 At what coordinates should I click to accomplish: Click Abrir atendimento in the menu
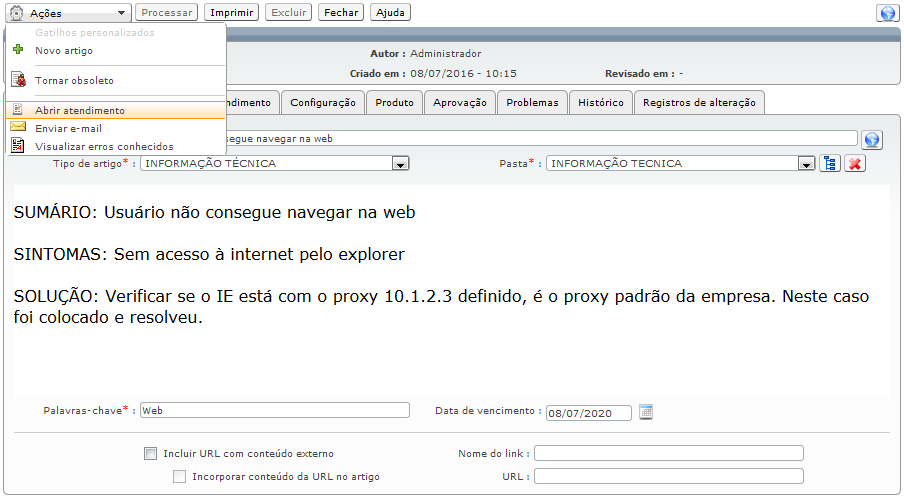(x=80, y=111)
